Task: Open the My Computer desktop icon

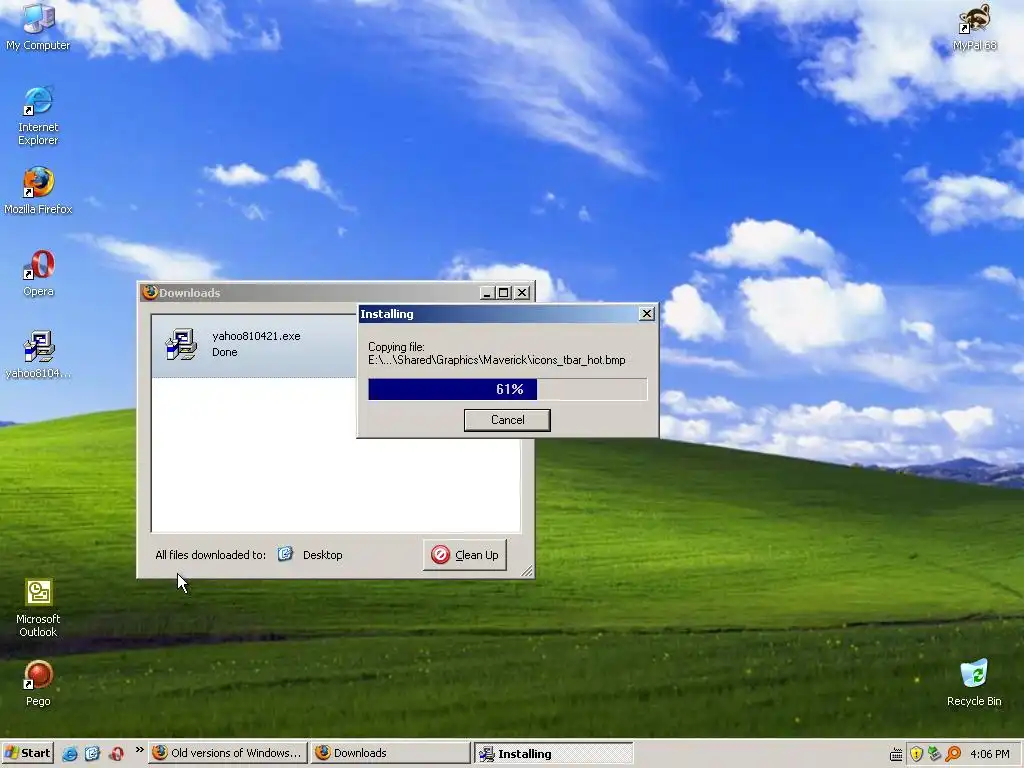Action: pyautogui.click(x=38, y=26)
